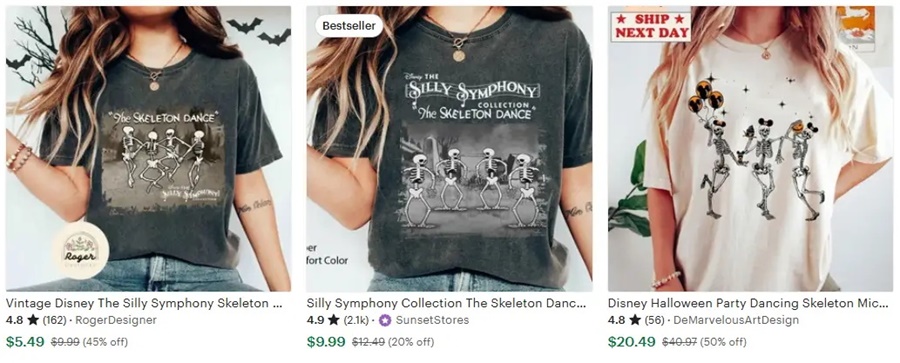900x363 pixels.
Task: View the (2.1k) review count
Action: [356, 320]
